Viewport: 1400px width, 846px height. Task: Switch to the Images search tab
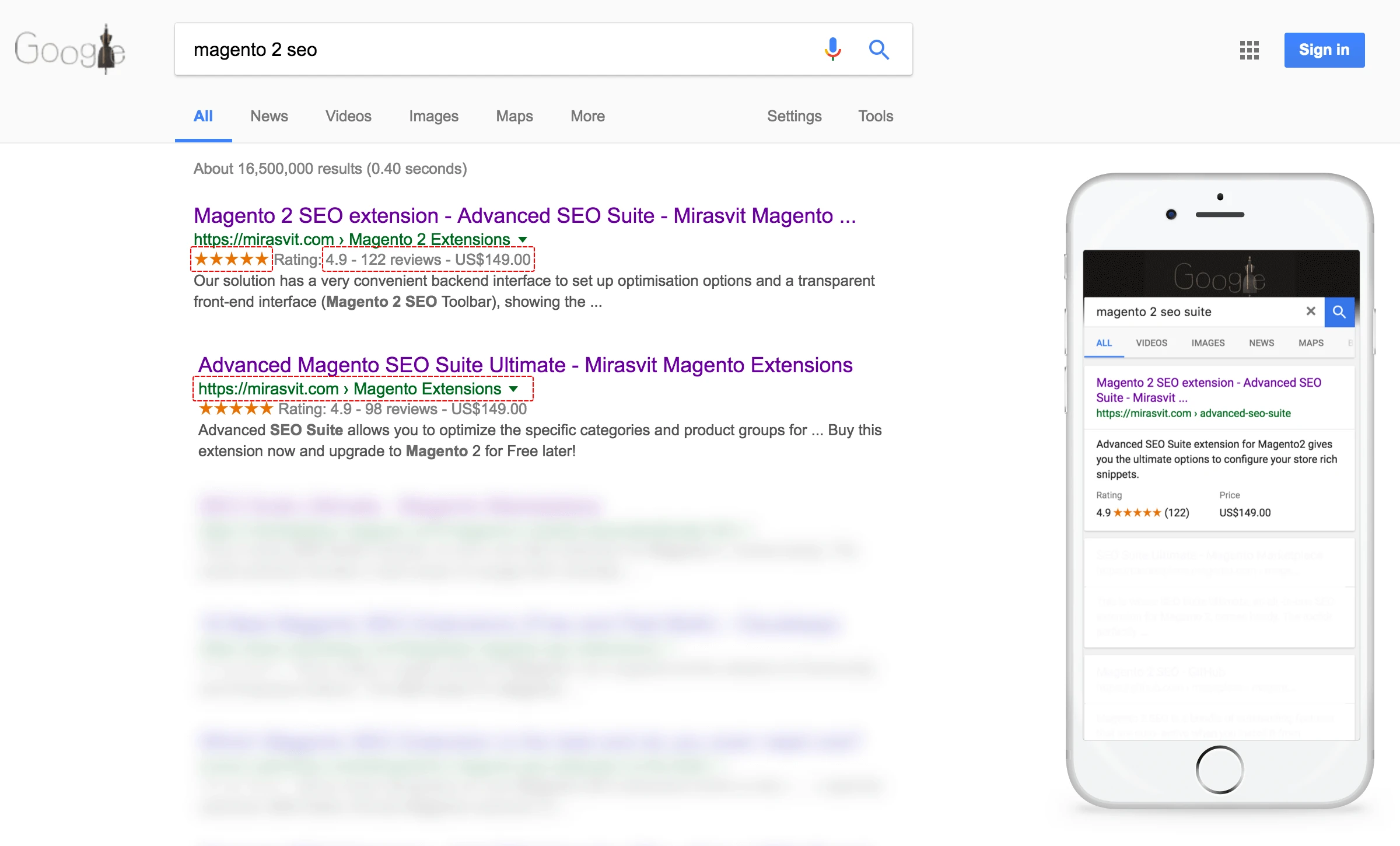[433, 116]
